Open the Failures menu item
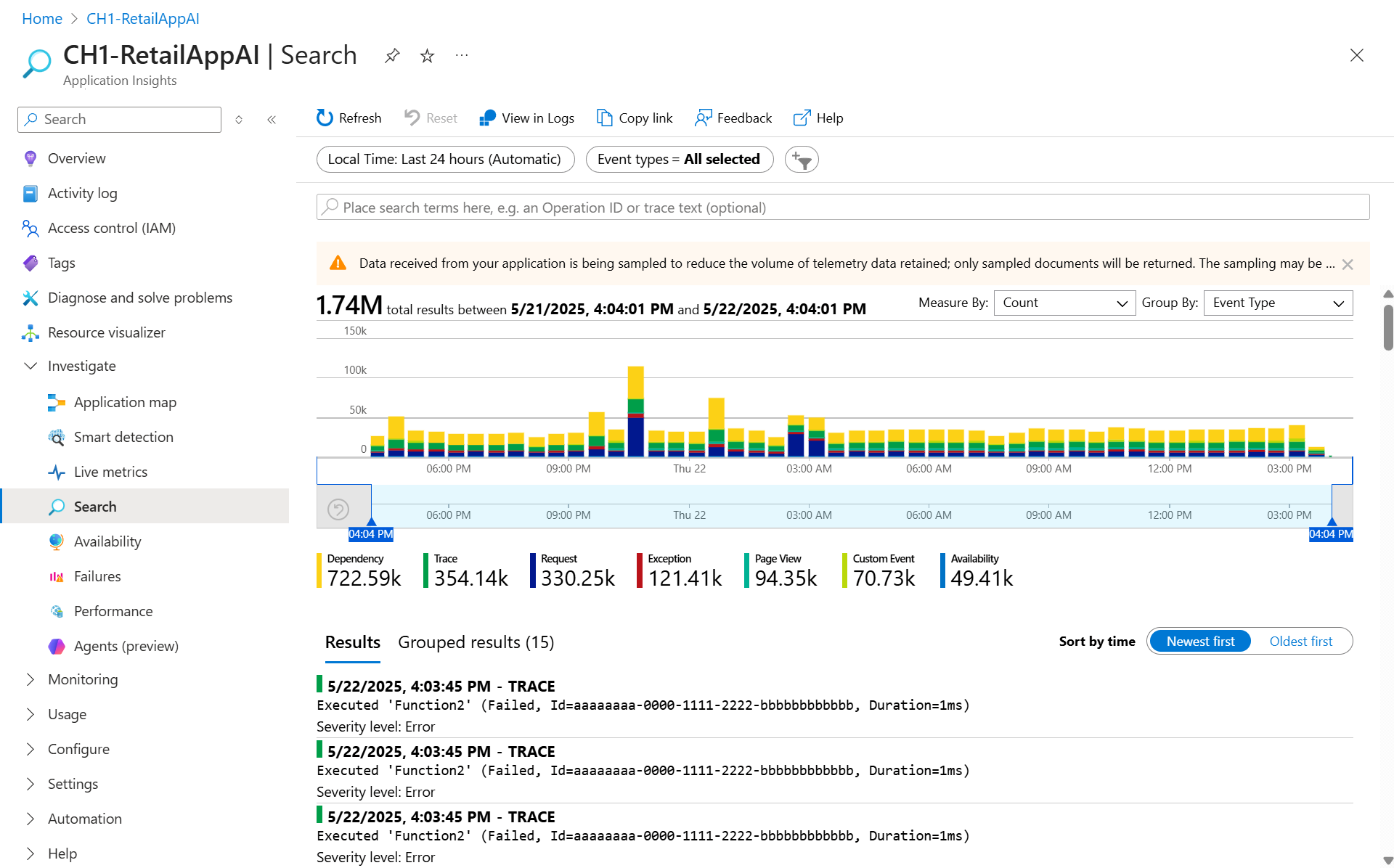Viewport: 1394px width, 868px height. (x=97, y=576)
